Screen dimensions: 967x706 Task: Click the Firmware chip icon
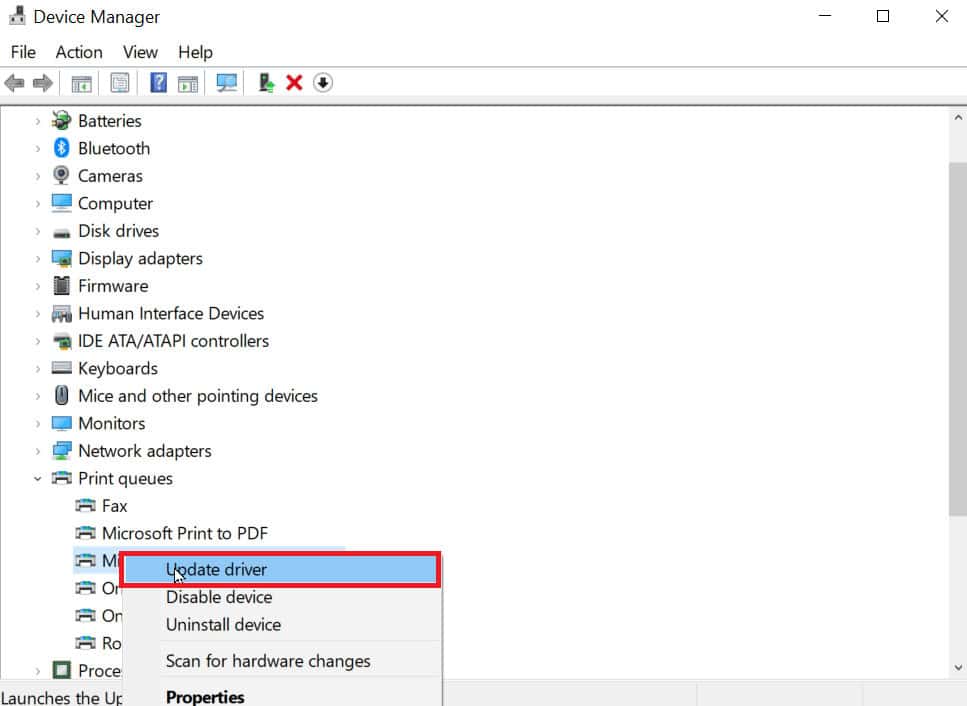pos(62,285)
